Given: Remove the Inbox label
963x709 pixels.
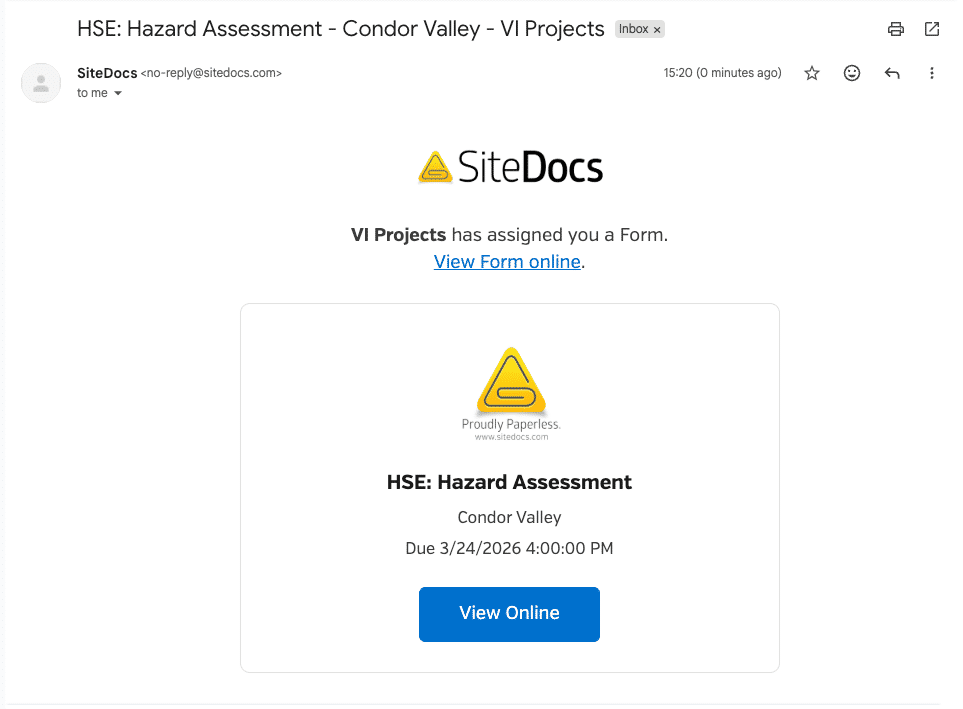Looking at the screenshot, I should pos(657,29).
